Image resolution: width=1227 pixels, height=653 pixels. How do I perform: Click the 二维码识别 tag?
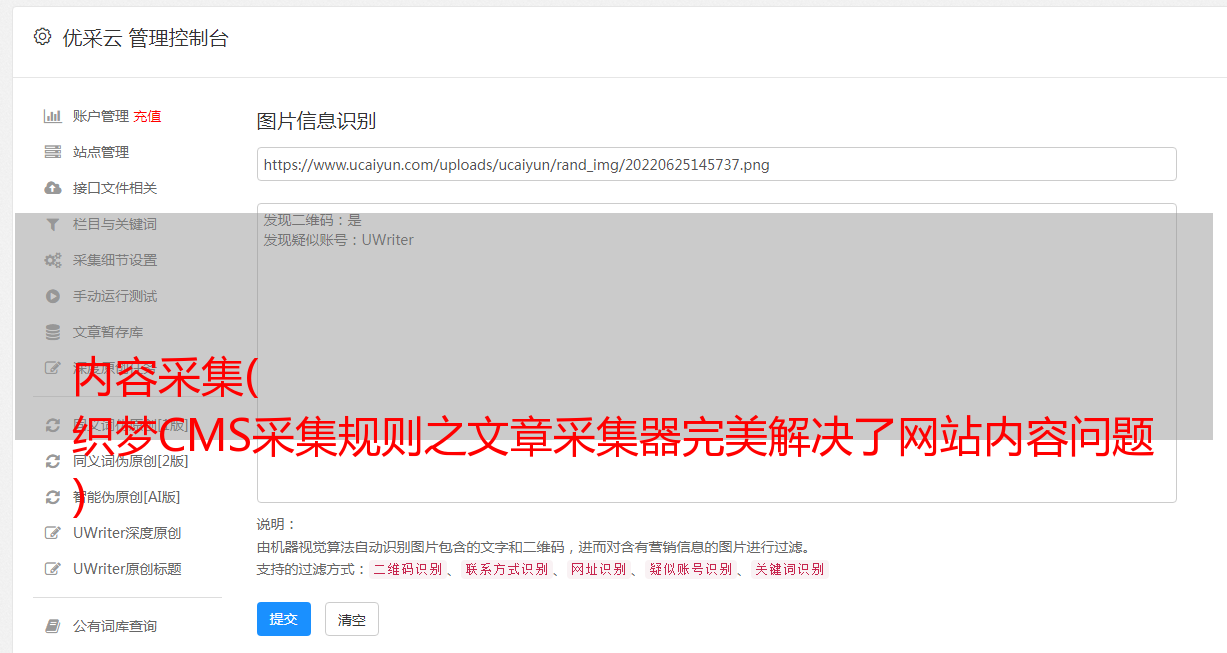[x=407, y=569]
